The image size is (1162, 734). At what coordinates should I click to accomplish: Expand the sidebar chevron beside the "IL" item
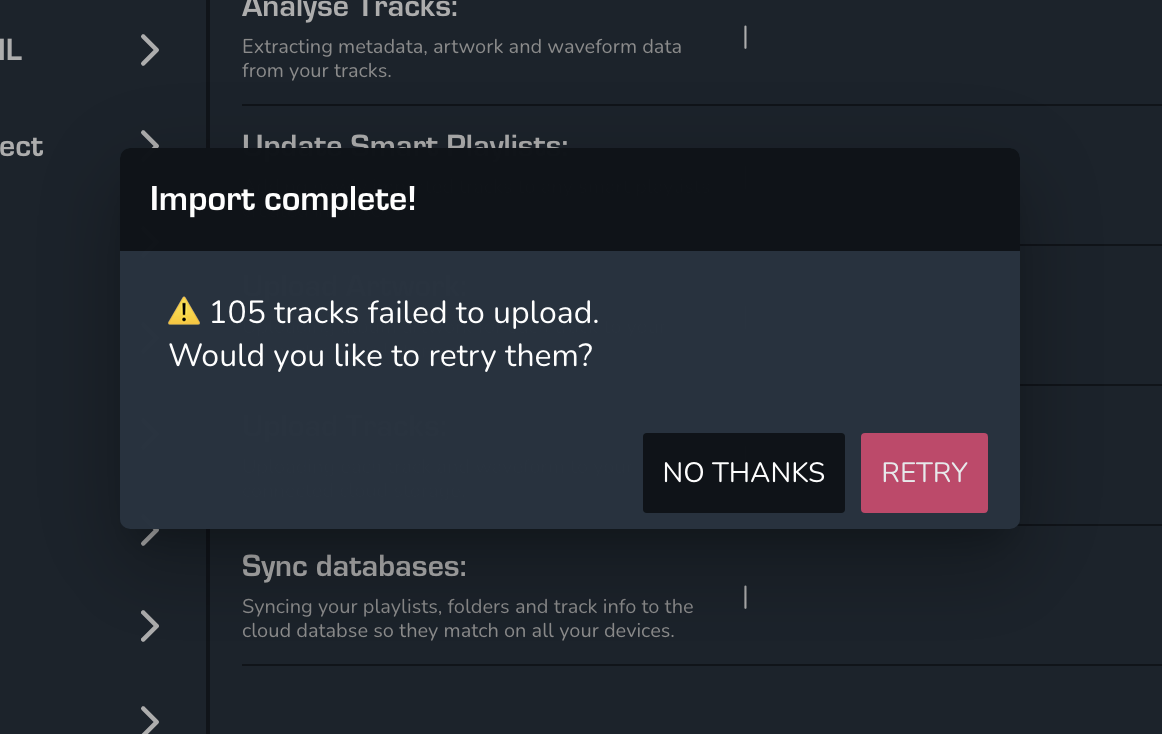tap(150, 50)
